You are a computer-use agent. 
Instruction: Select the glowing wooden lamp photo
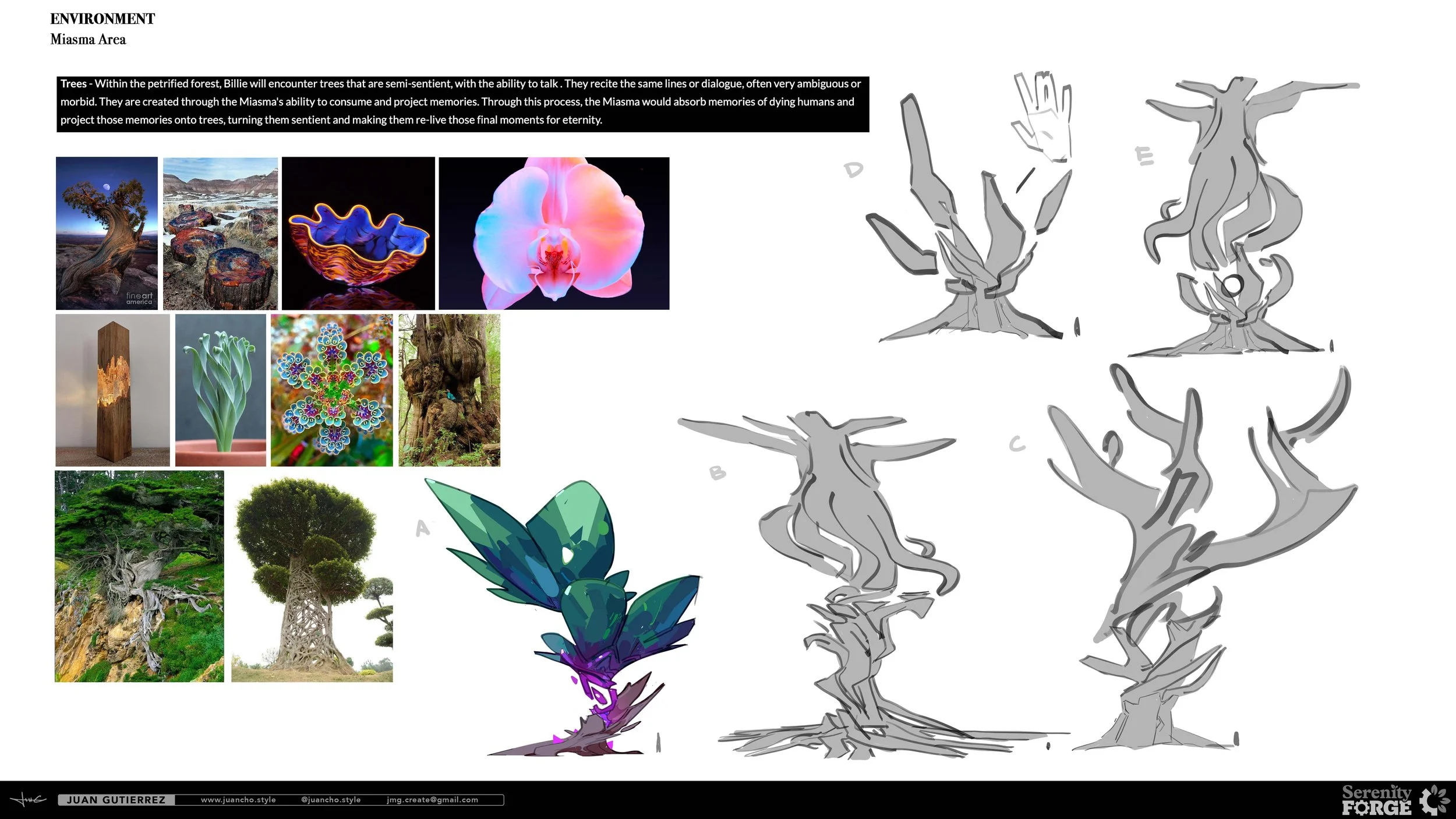[x=112, y=390]
